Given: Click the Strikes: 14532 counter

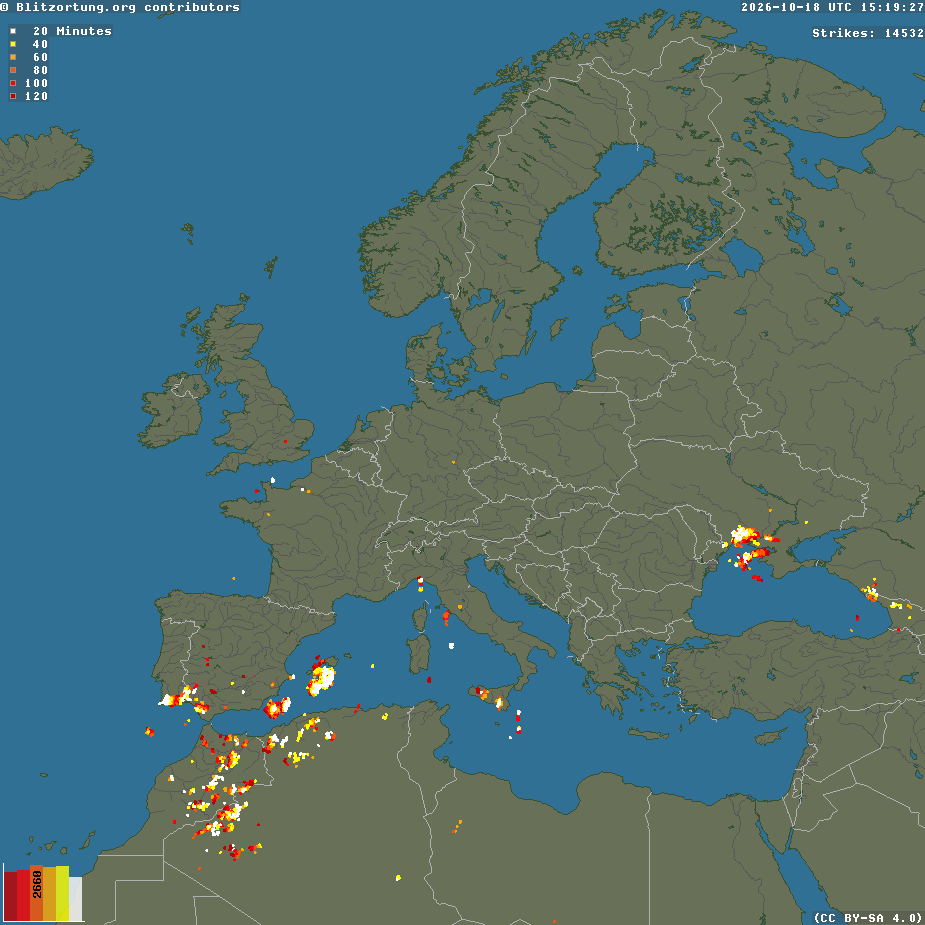Looking at the screenshot, I should tap(867, 33).
